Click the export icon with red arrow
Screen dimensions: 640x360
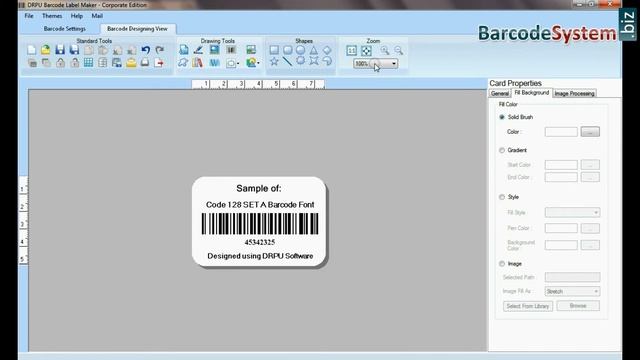(159, 62)
